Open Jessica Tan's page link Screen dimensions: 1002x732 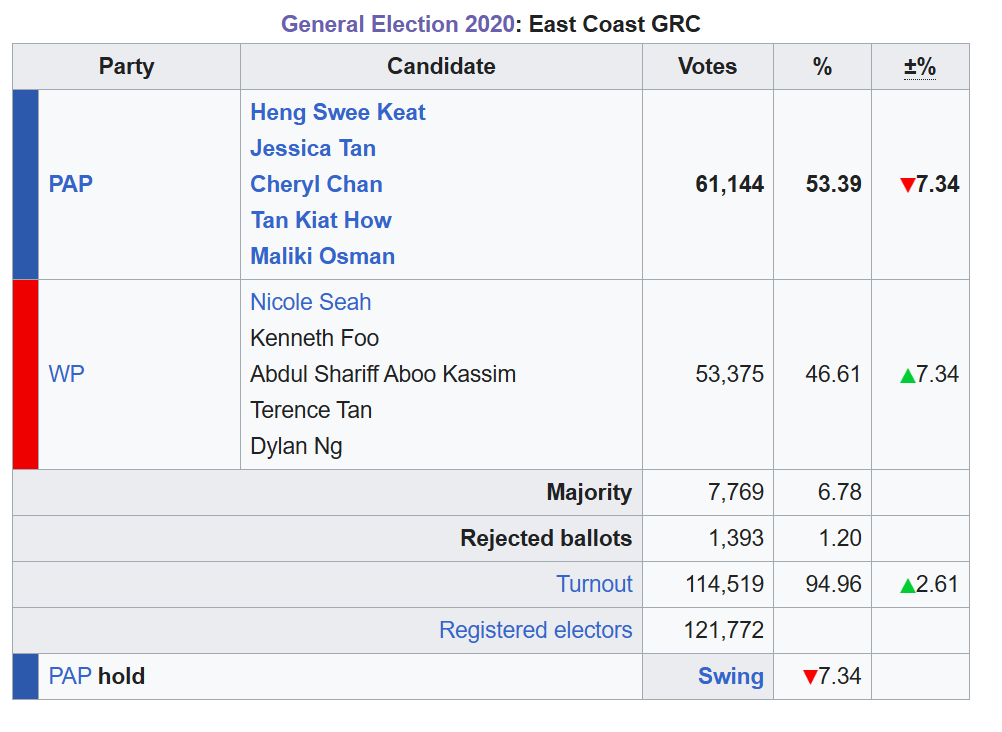tap(313, 148)
